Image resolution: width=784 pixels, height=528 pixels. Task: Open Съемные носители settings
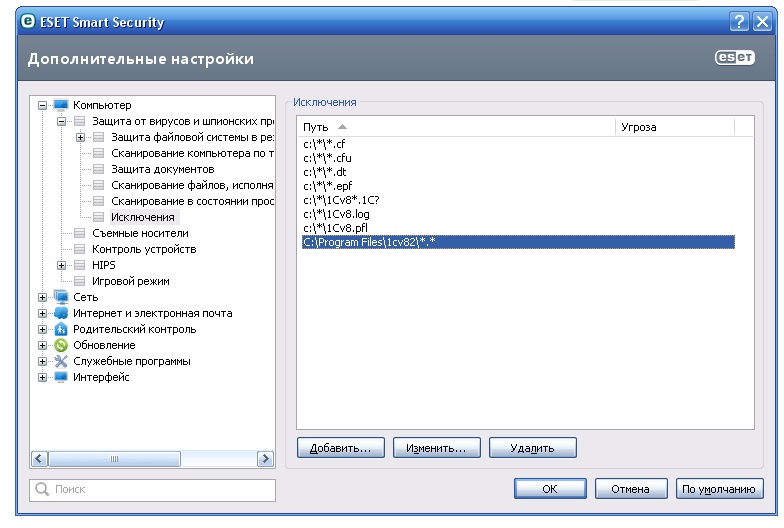140,233
